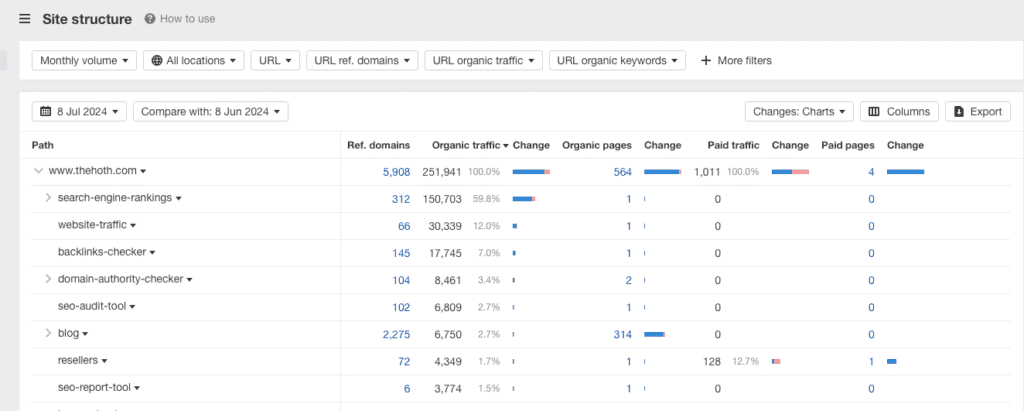
Task: Expand the domain-authority-checker folder
Action: point(48,279)
